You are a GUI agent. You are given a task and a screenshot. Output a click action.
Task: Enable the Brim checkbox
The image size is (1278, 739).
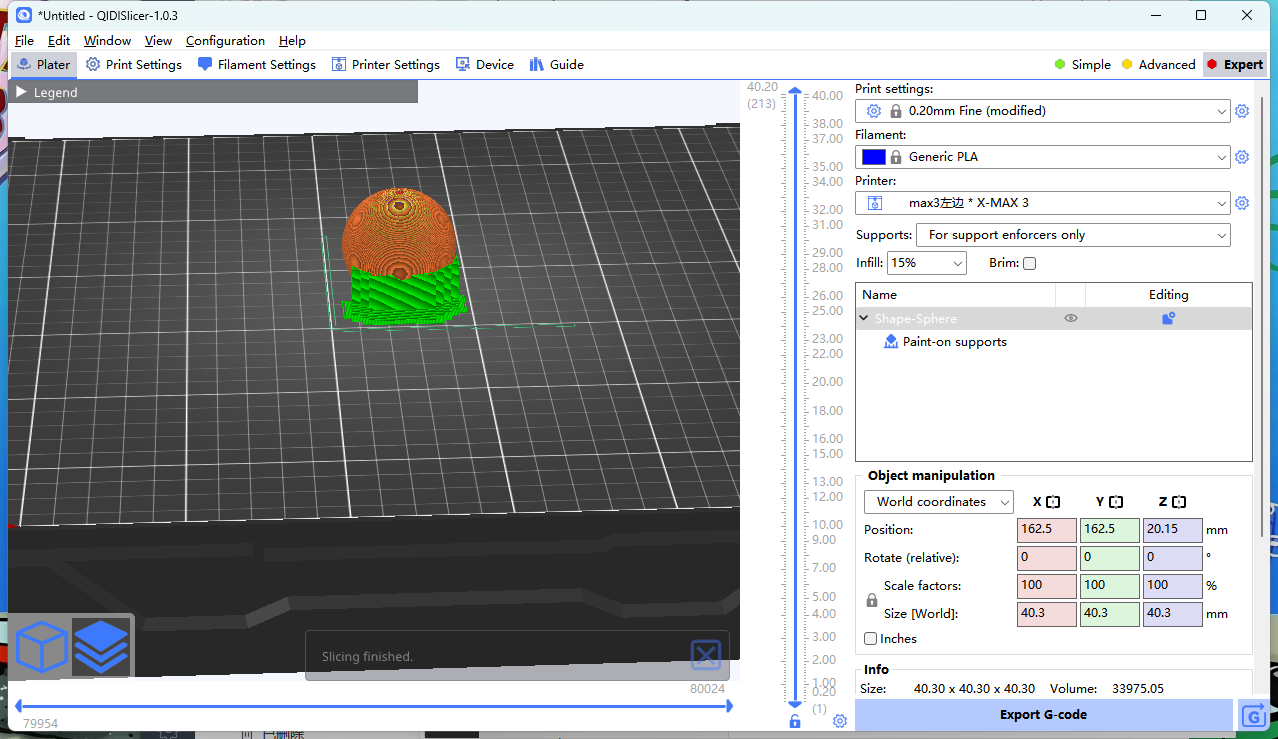coord(1030,264)
